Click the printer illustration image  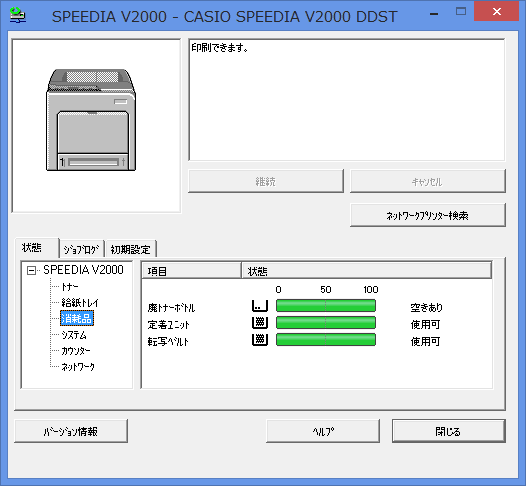tap(91, 120)
